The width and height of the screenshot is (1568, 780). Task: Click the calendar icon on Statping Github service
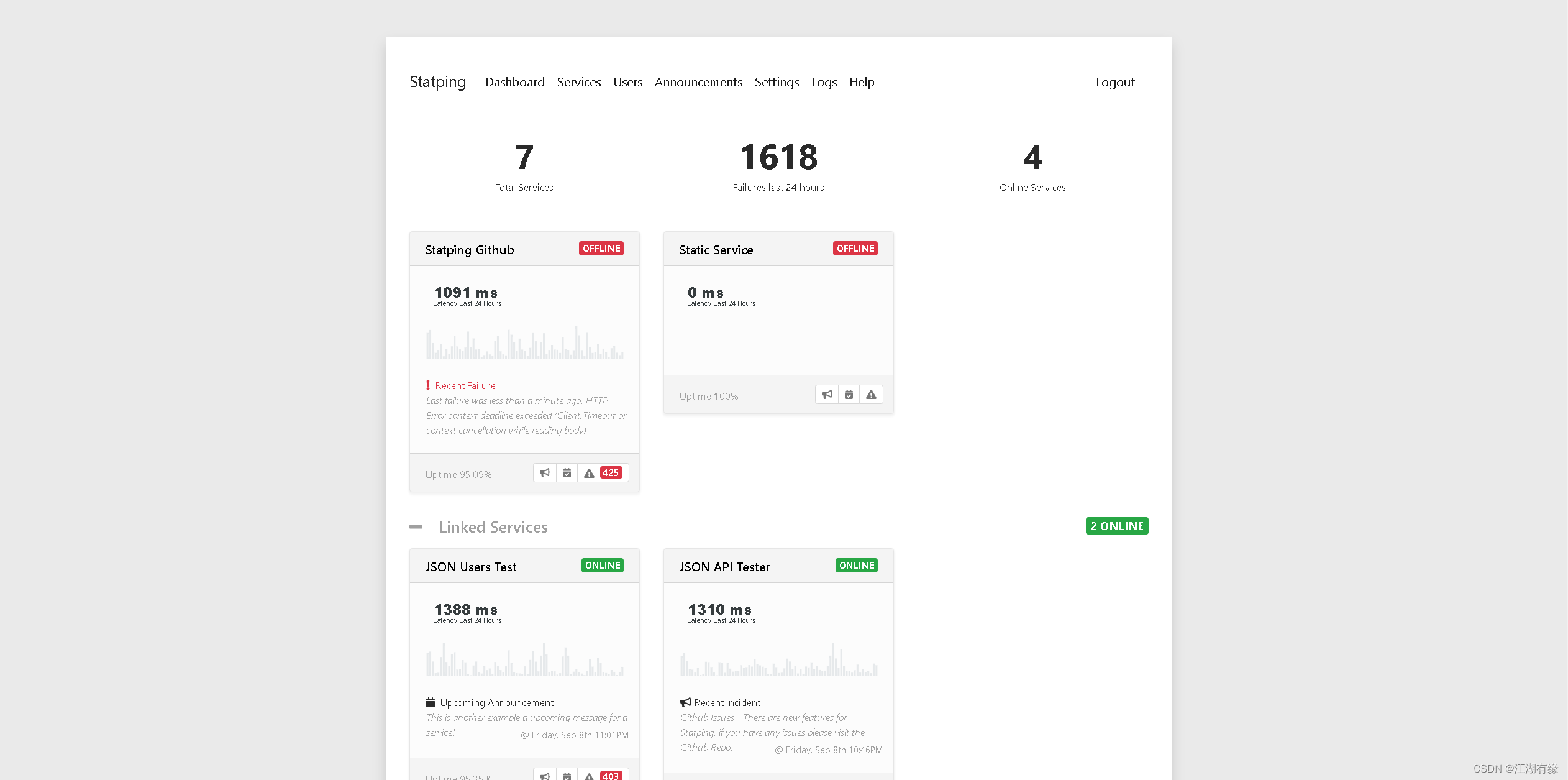(x=567, y=472)
